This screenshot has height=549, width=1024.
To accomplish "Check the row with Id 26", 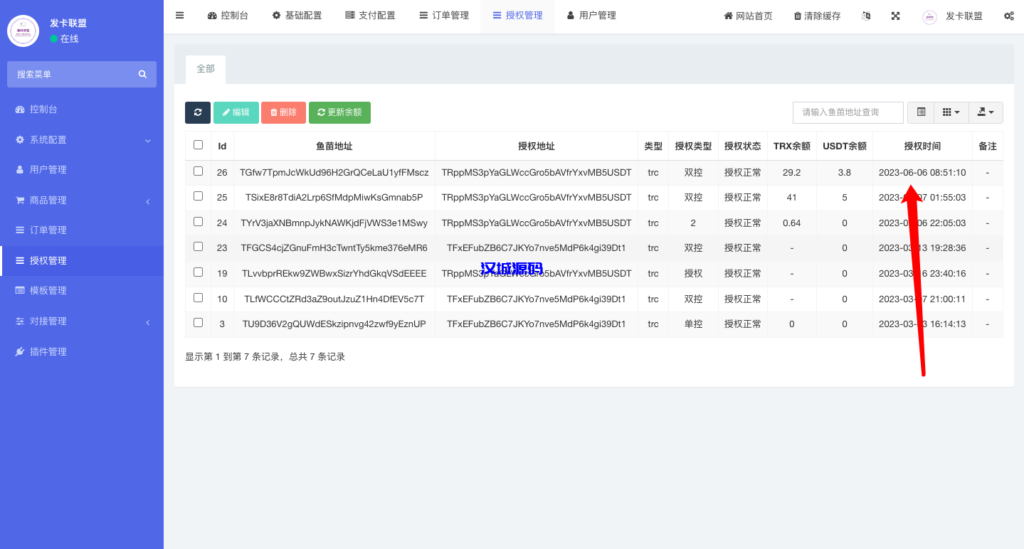I will [198, 171].
